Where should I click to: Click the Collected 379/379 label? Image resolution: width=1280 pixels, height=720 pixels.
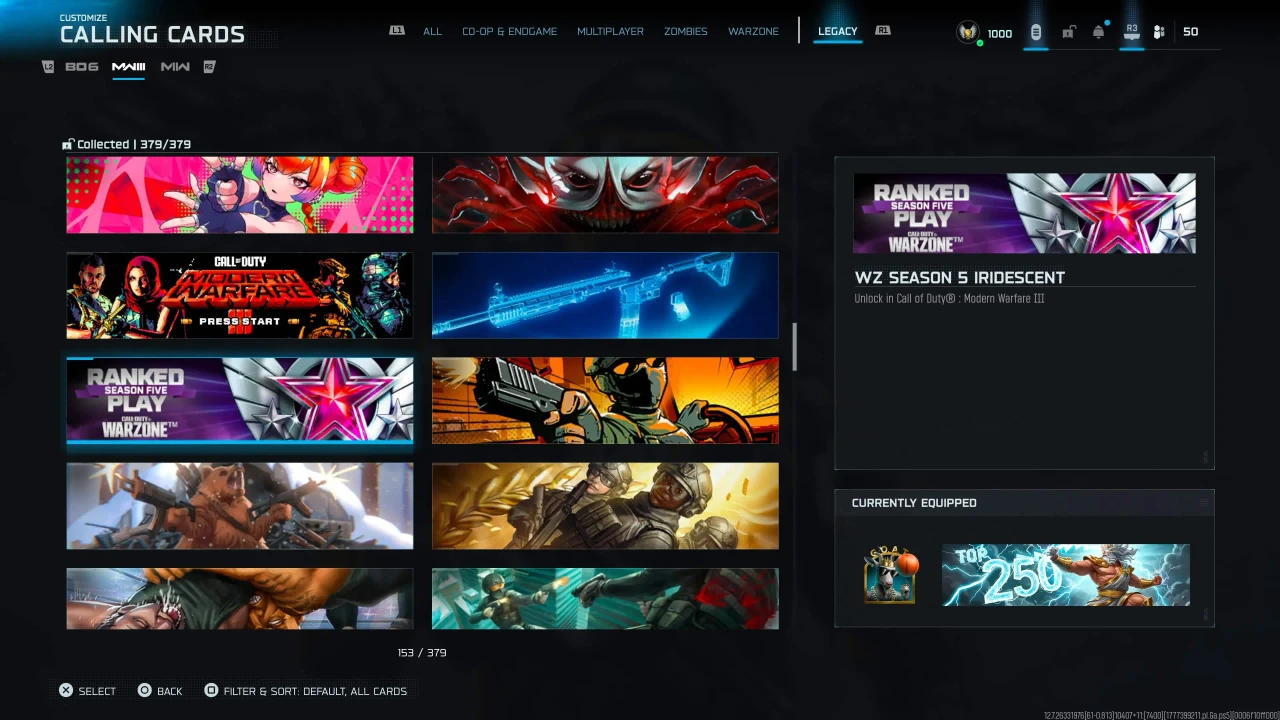click(x=134, y=144)
